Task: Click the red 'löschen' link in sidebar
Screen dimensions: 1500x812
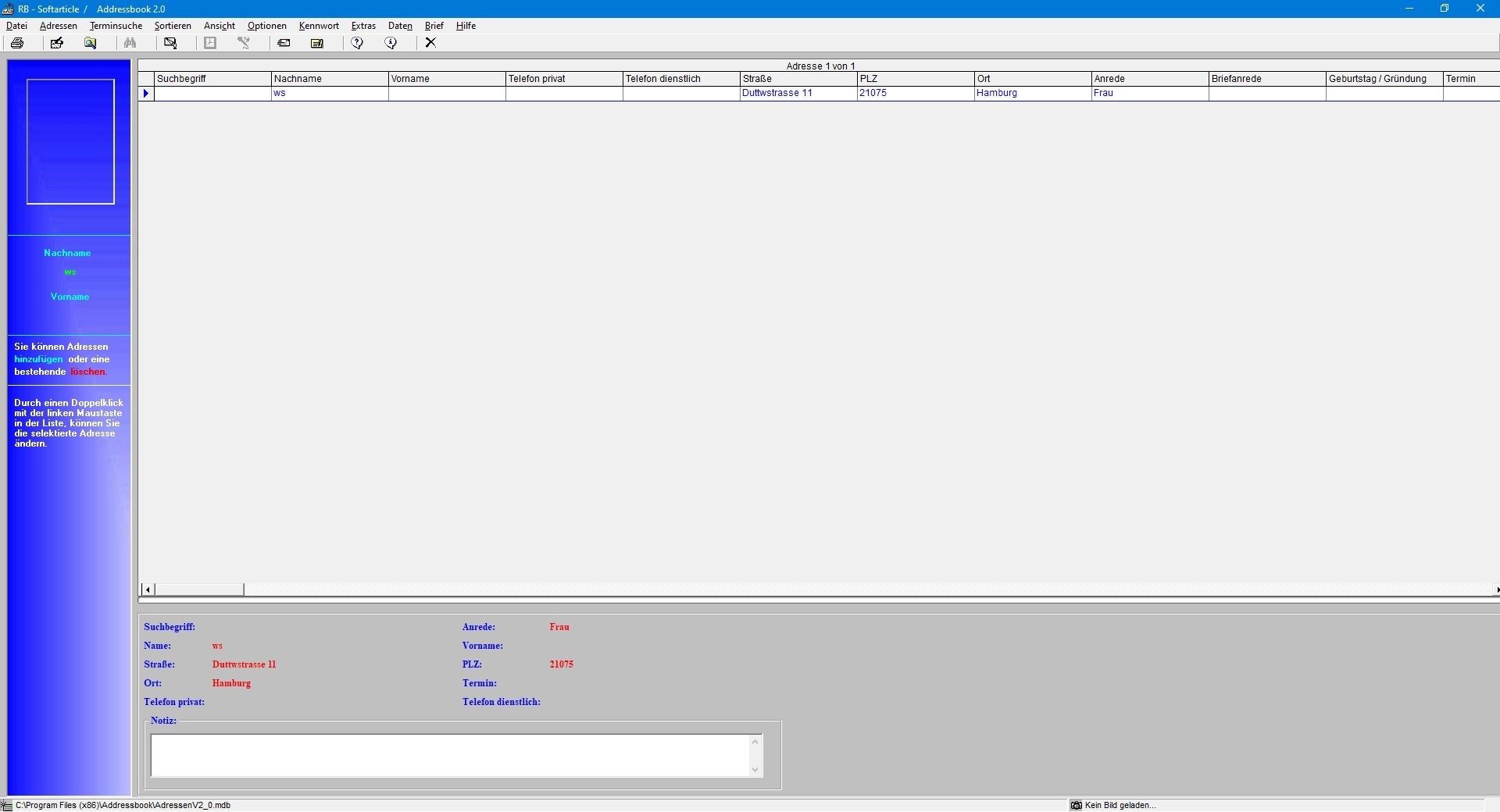Action: 88,372
